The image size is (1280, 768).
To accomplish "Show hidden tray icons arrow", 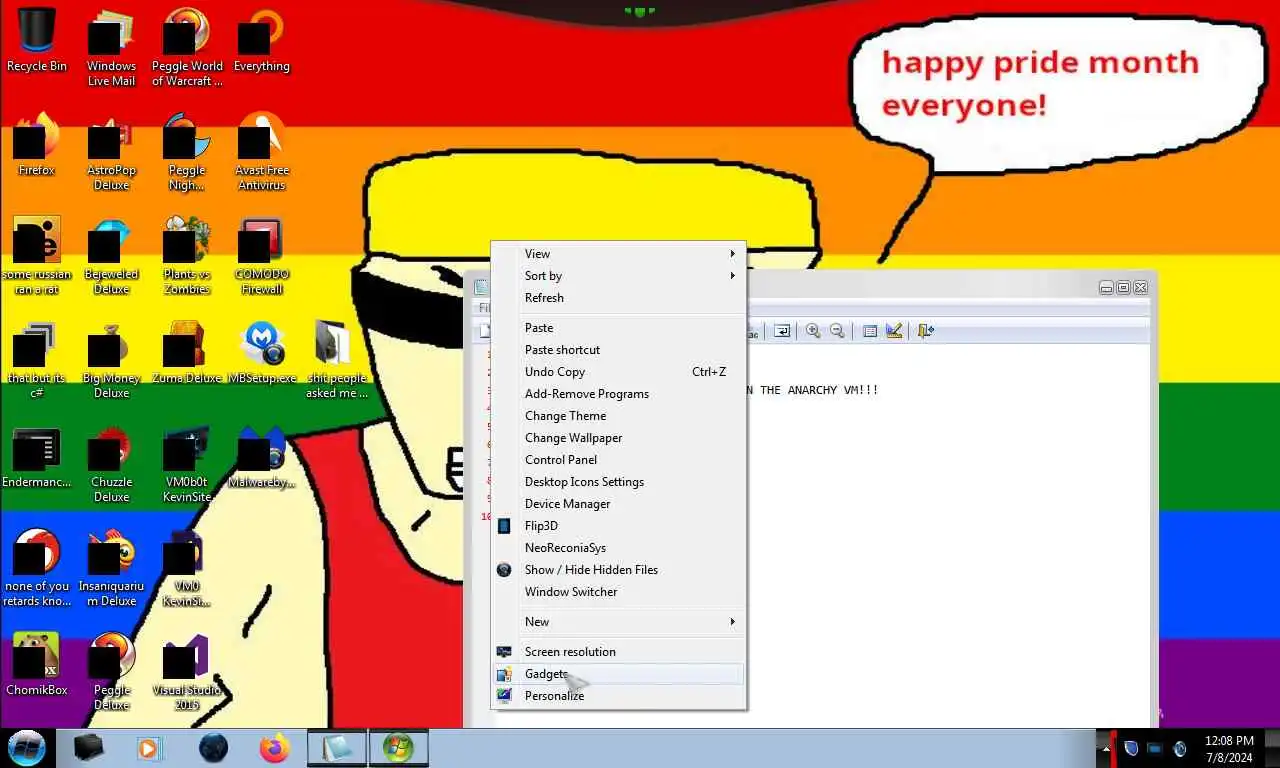I will pyautogui.click(x=1104, y=749).
